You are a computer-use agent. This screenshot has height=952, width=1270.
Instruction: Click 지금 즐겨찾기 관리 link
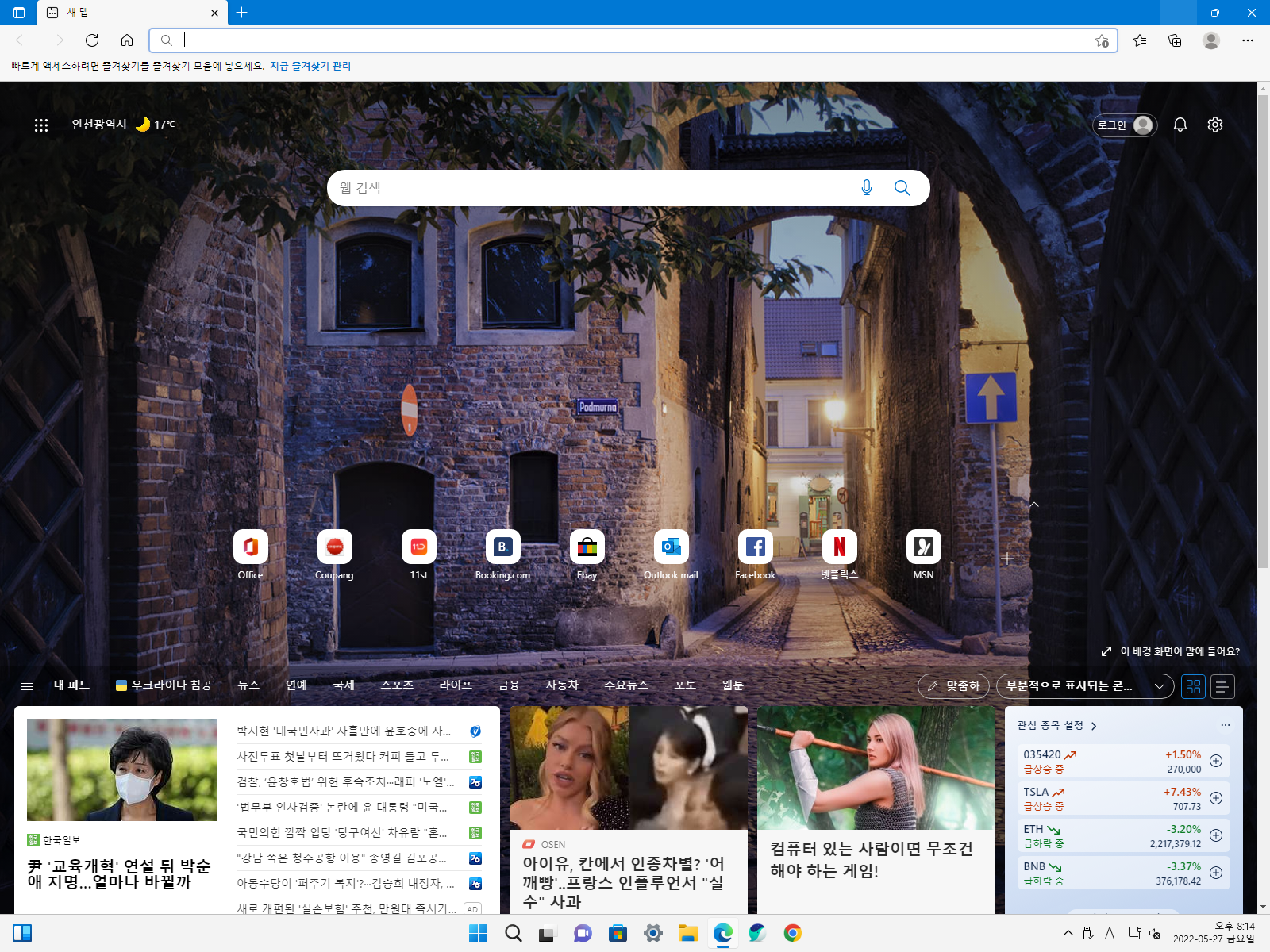[x=310, y=66]
